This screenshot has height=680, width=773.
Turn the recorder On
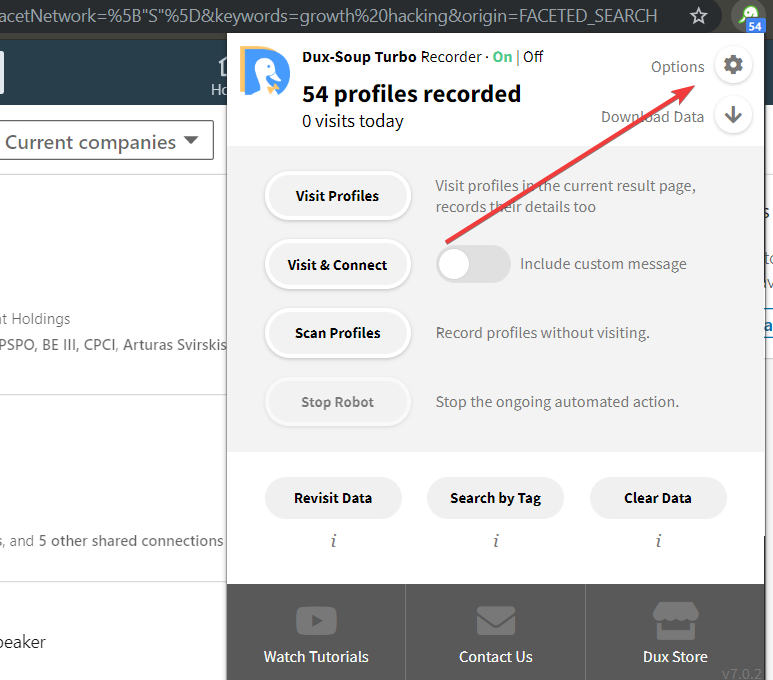502,57
